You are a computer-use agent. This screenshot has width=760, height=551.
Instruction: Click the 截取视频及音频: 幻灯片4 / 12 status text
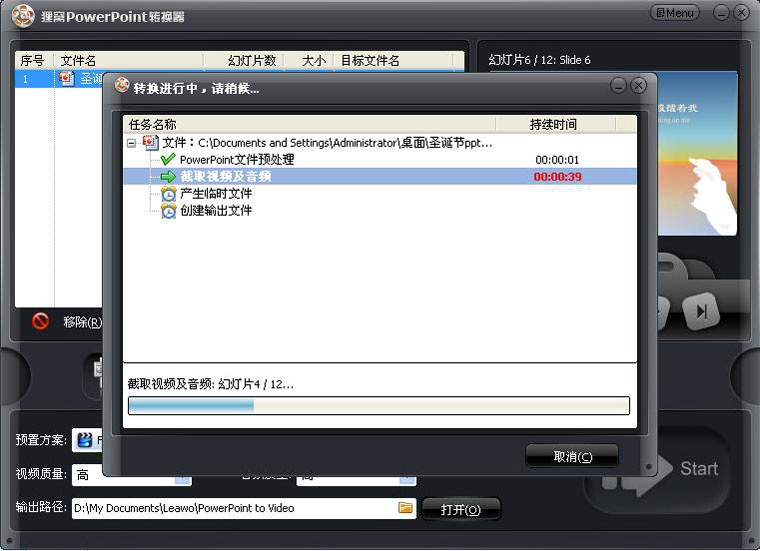click(211, 384)
